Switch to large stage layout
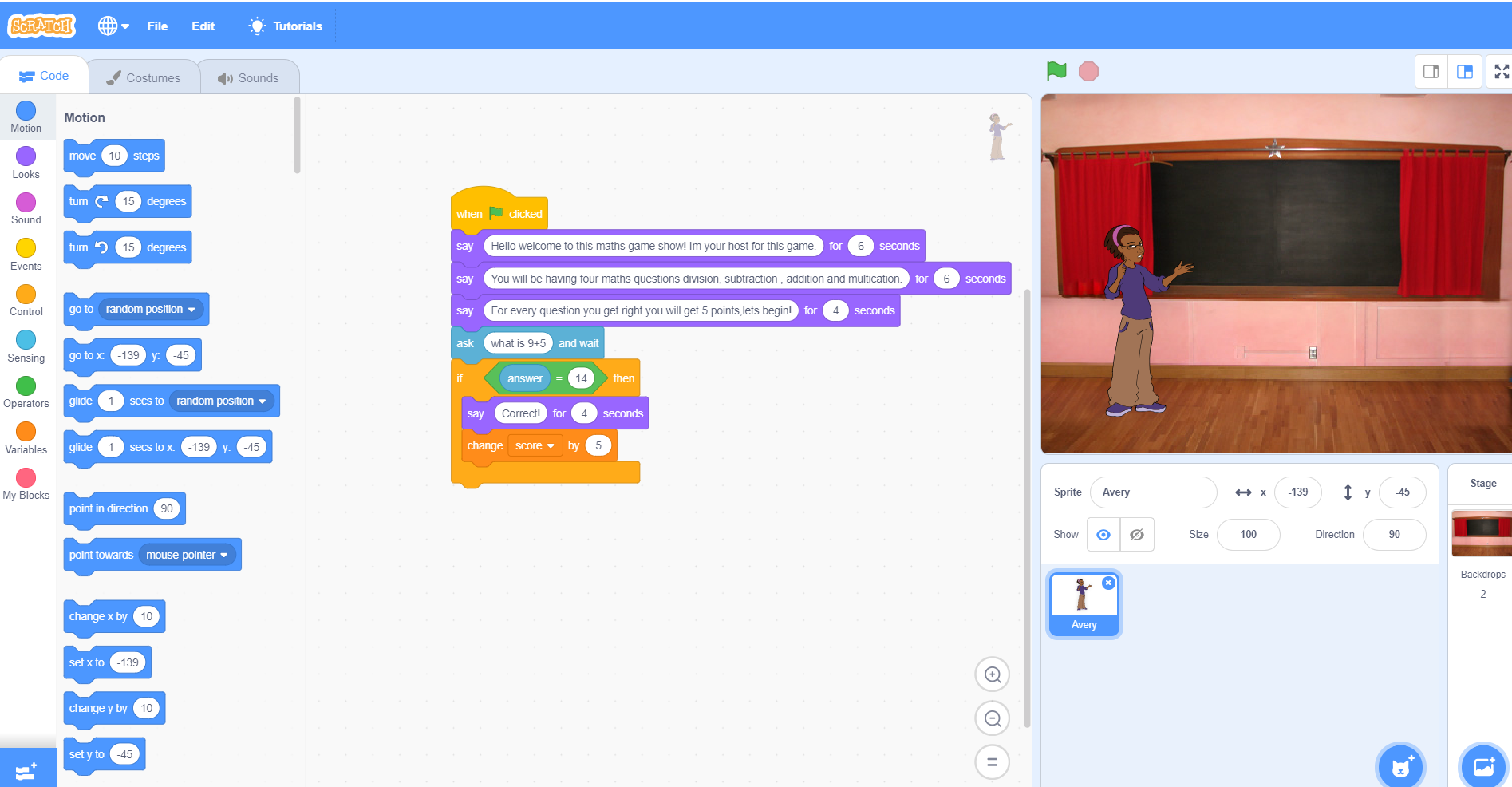The image size is (1512, 787). click(x=1465, y=72)
